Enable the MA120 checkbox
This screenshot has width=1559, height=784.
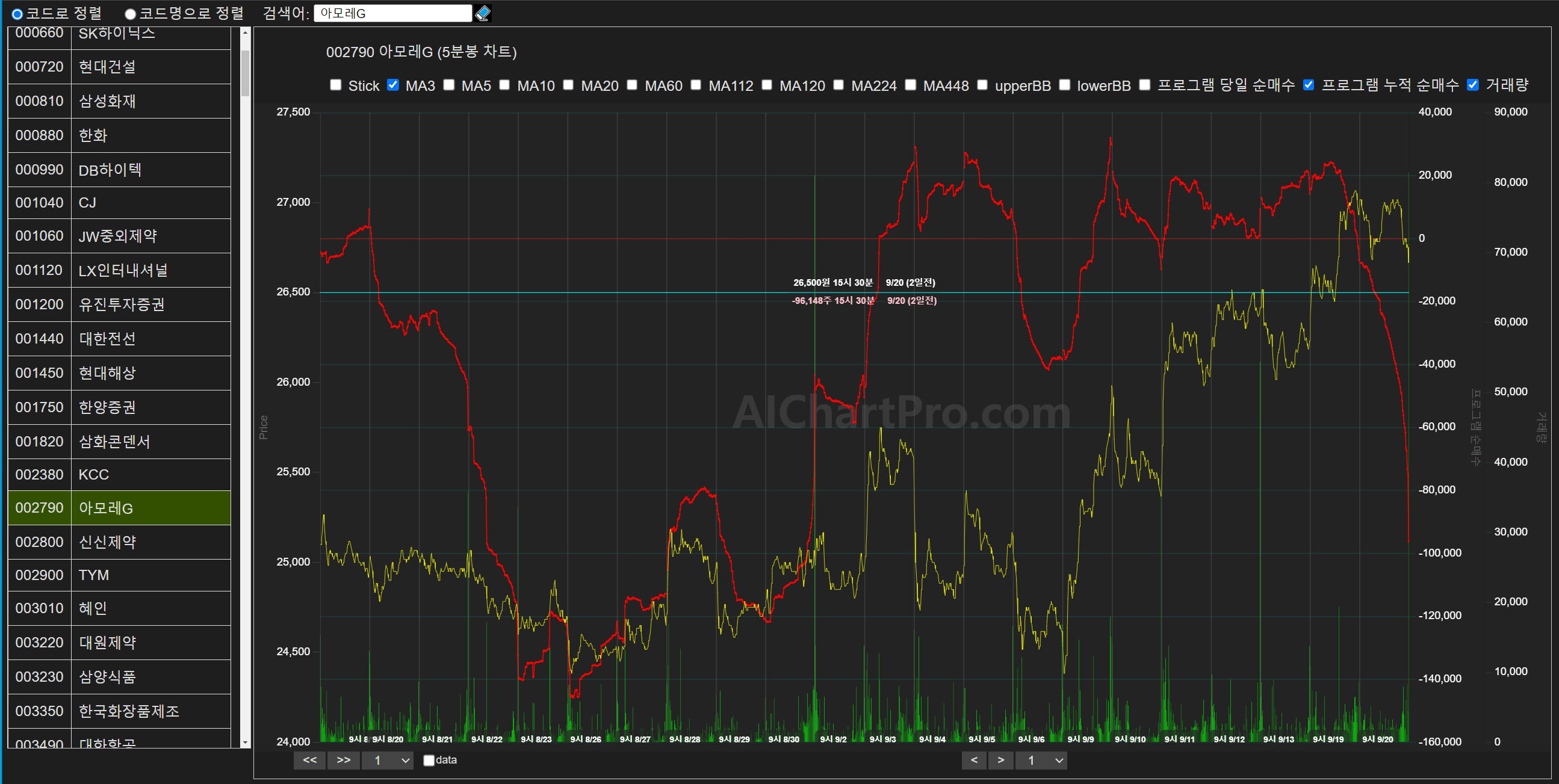tap(767, 85)
